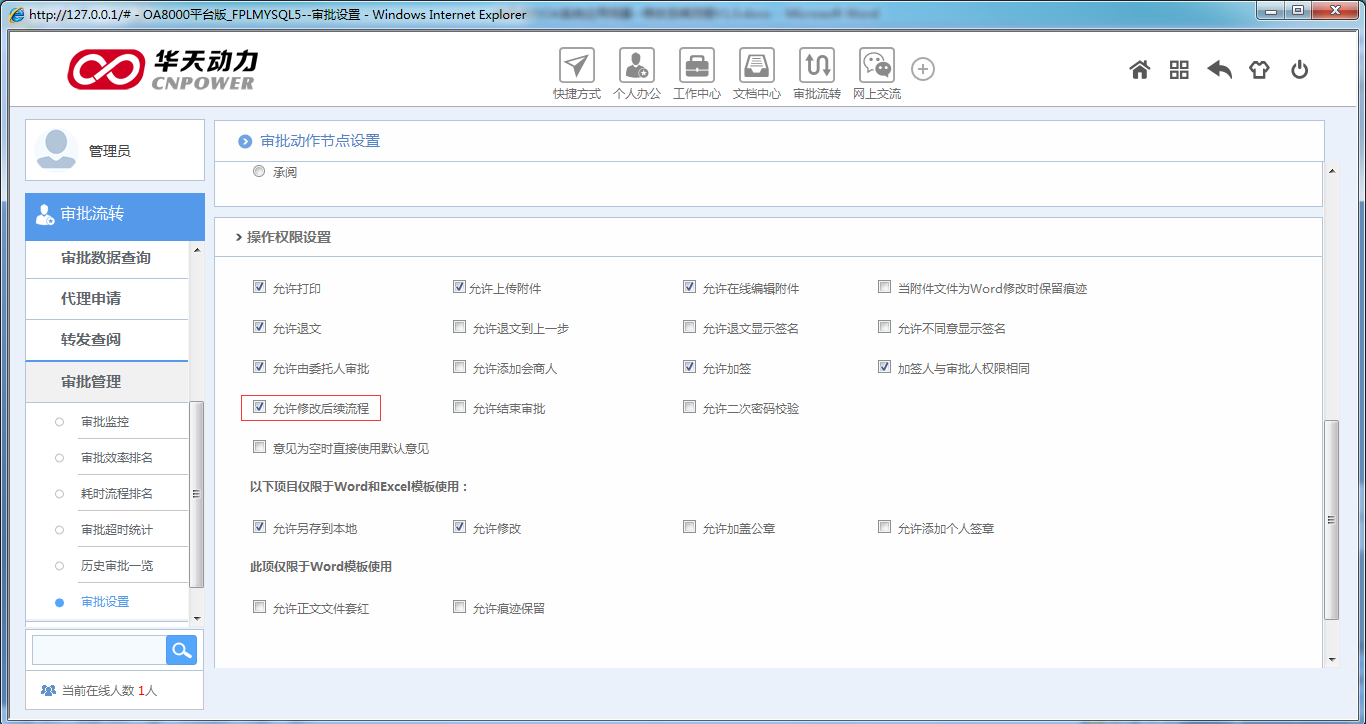Enable 允许退文到上一步 checkbox
Screen dimensions: 1366x724
(459, 326)
